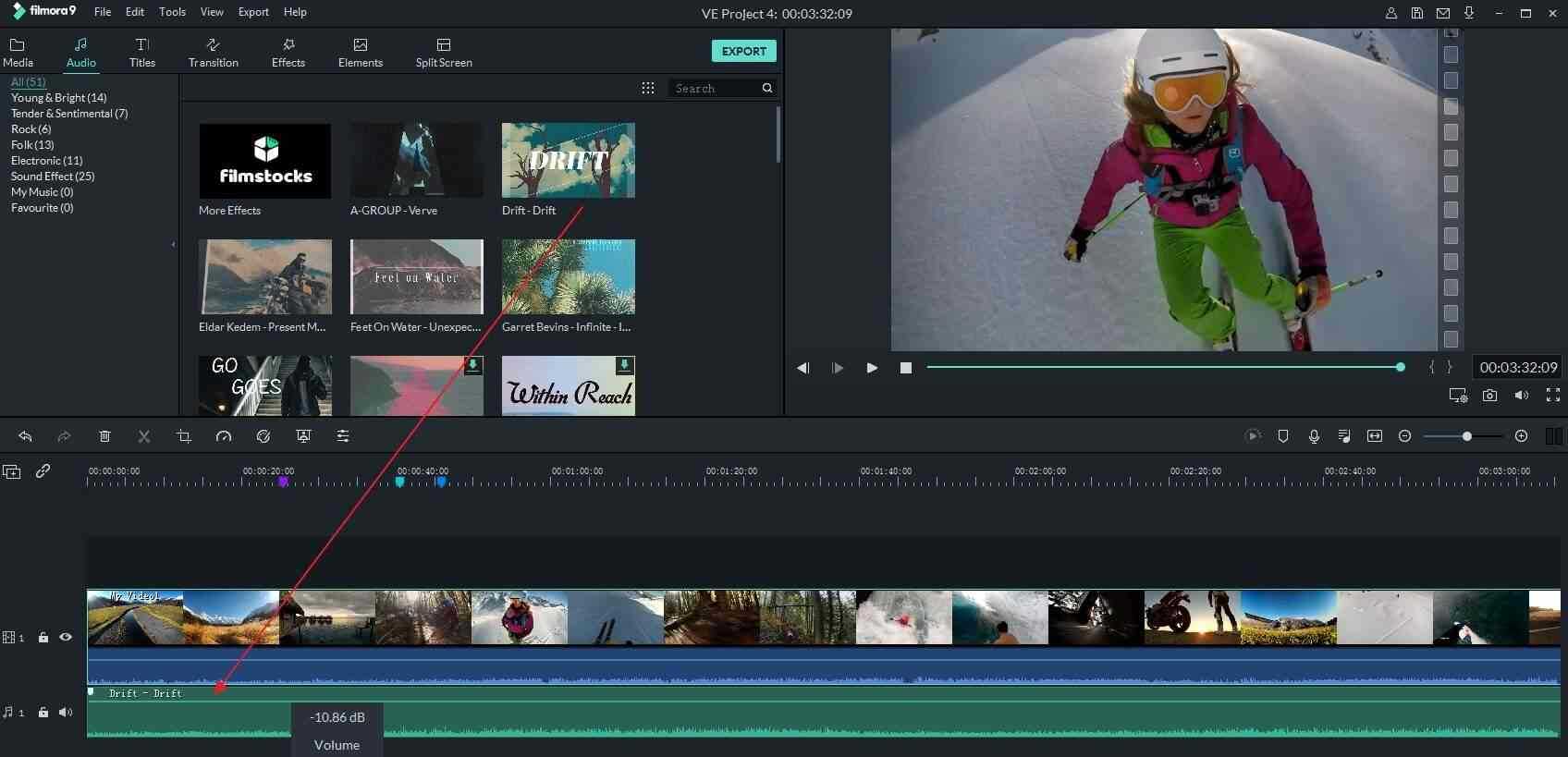Click the timeline zoom slider handle
Viewport: 1568px width, 757px height.
click(x=1466, y=436)
